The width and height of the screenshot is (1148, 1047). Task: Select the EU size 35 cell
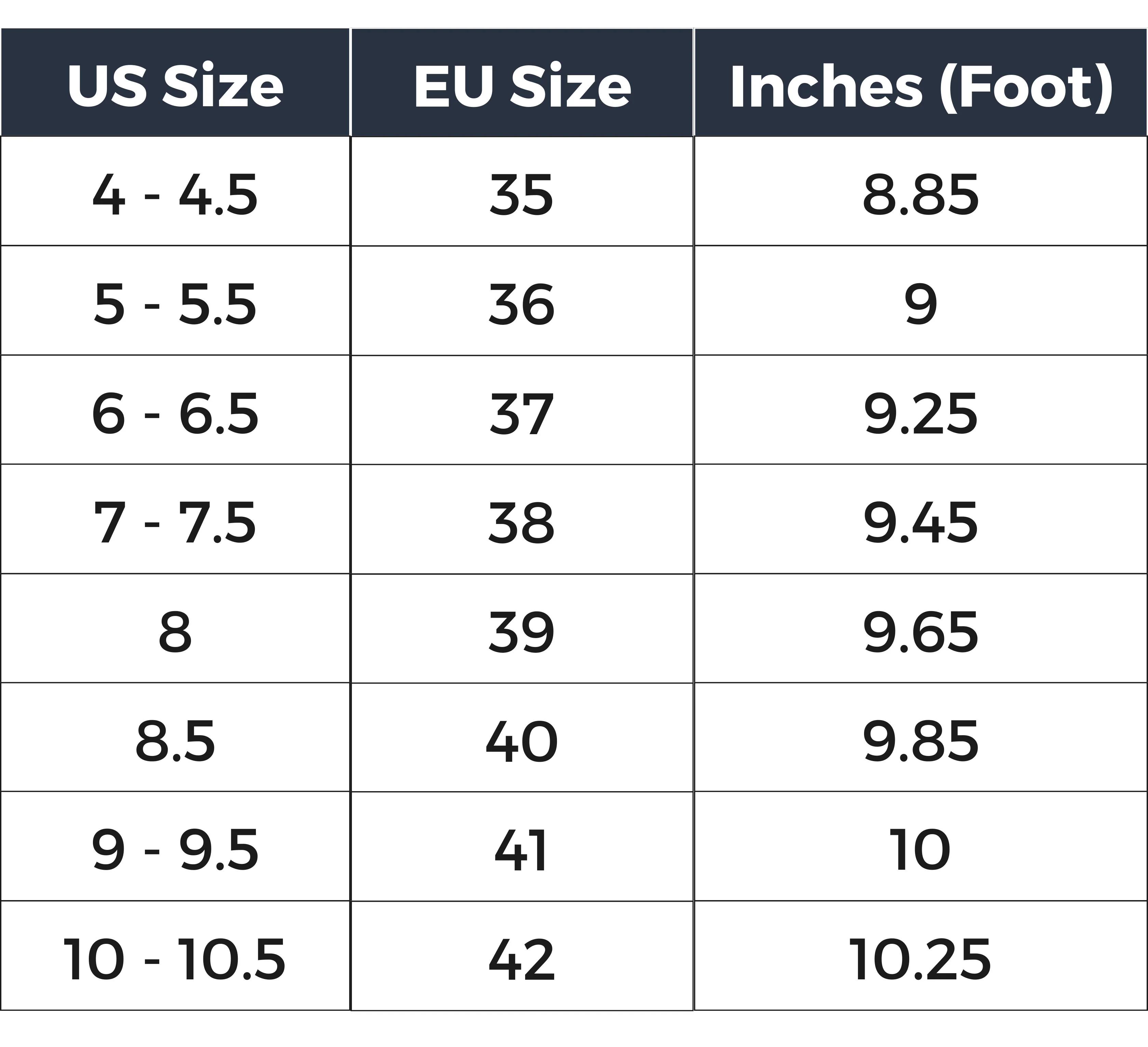coord(522,195)
